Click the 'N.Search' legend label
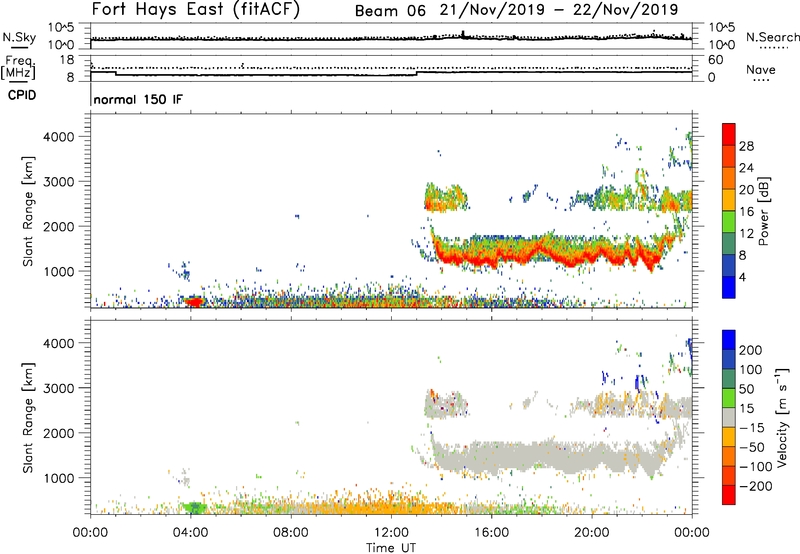This screenshot has width=800, height=554. coord(772,37)
